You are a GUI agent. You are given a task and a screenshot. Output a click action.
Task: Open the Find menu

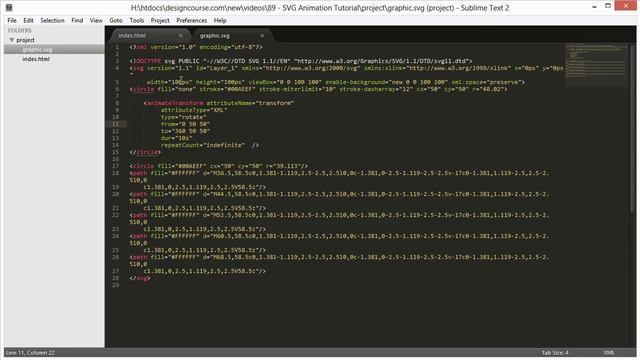pos(77,20)
